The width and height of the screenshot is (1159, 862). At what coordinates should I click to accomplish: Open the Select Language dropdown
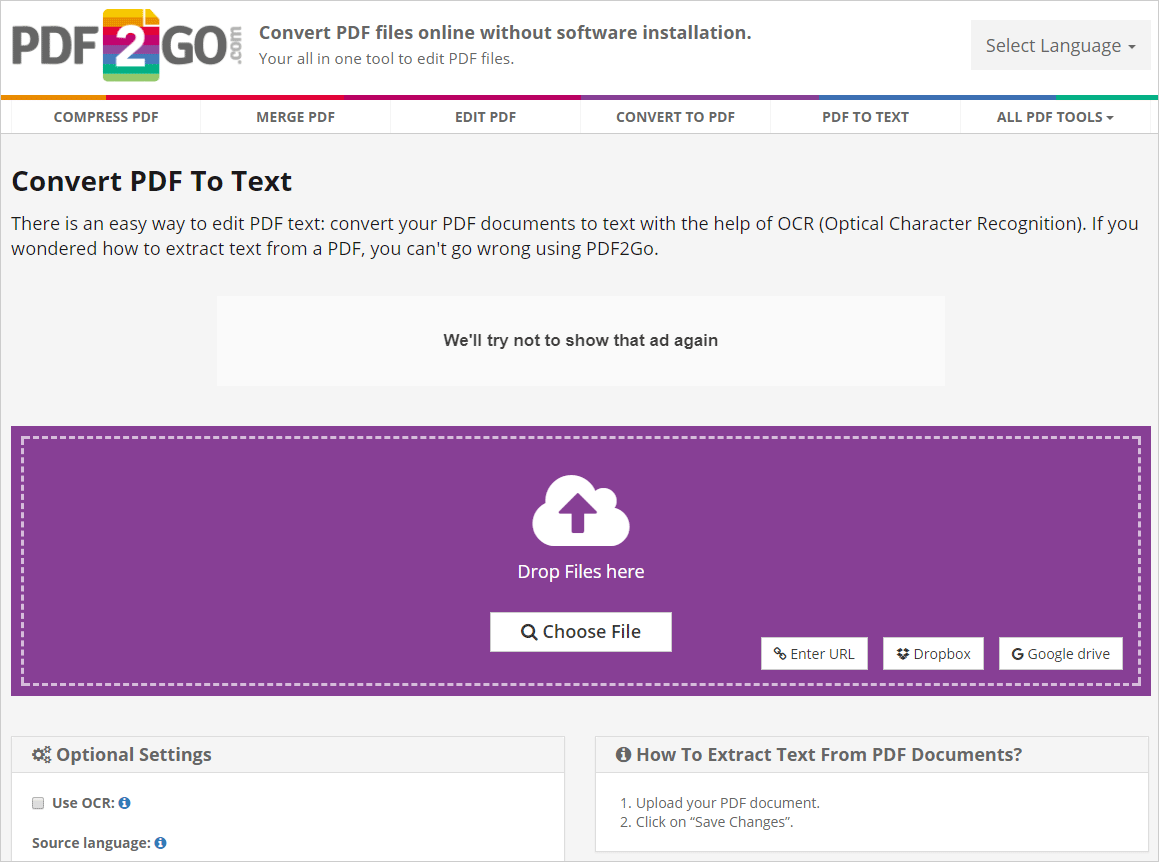point(1060,46)
